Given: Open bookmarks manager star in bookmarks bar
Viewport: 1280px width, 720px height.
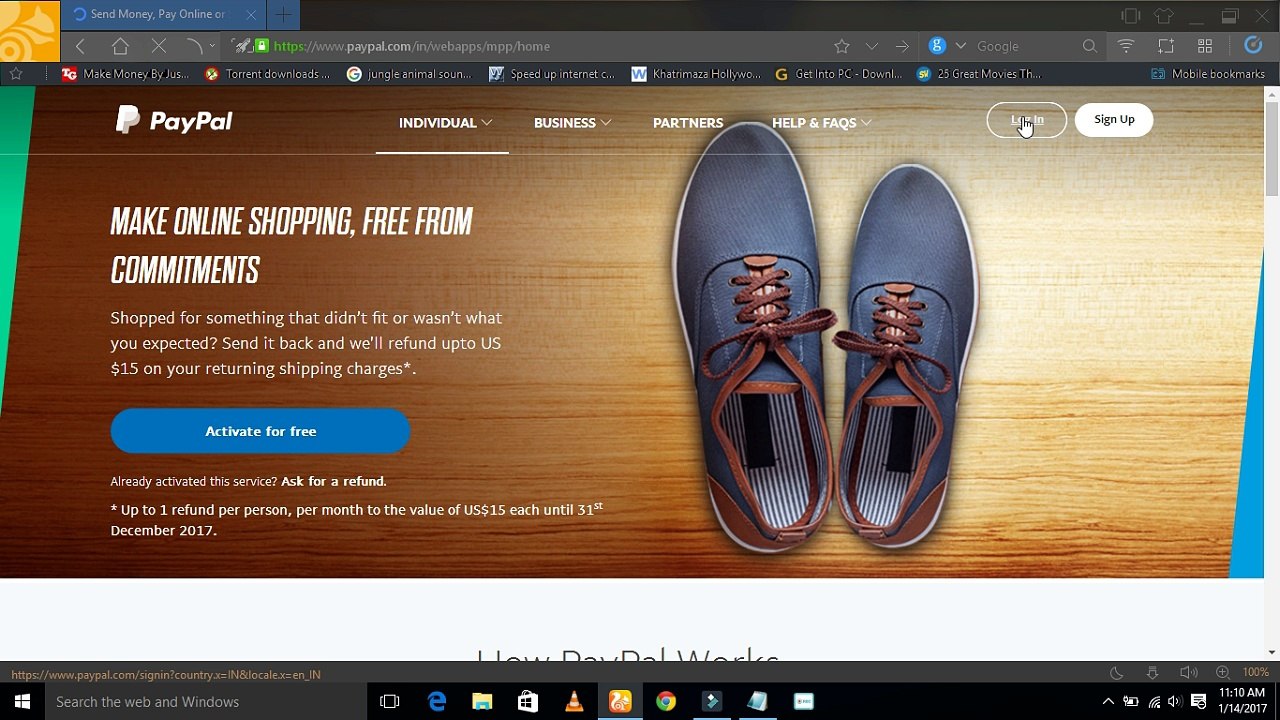Looking at the screenshot, I should pyautogui.click(x=16, y=73).
